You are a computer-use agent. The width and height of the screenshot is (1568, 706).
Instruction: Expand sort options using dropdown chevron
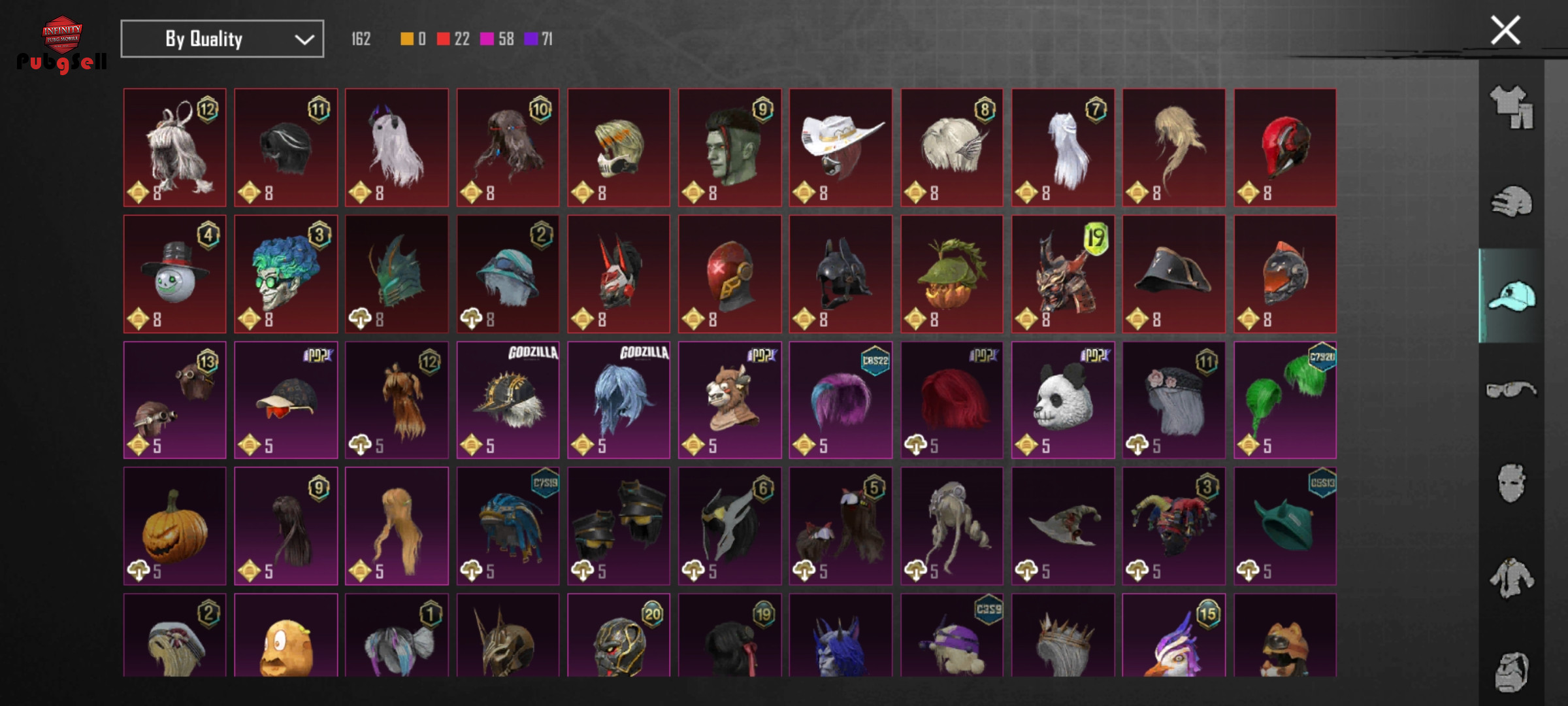(304, 40)
